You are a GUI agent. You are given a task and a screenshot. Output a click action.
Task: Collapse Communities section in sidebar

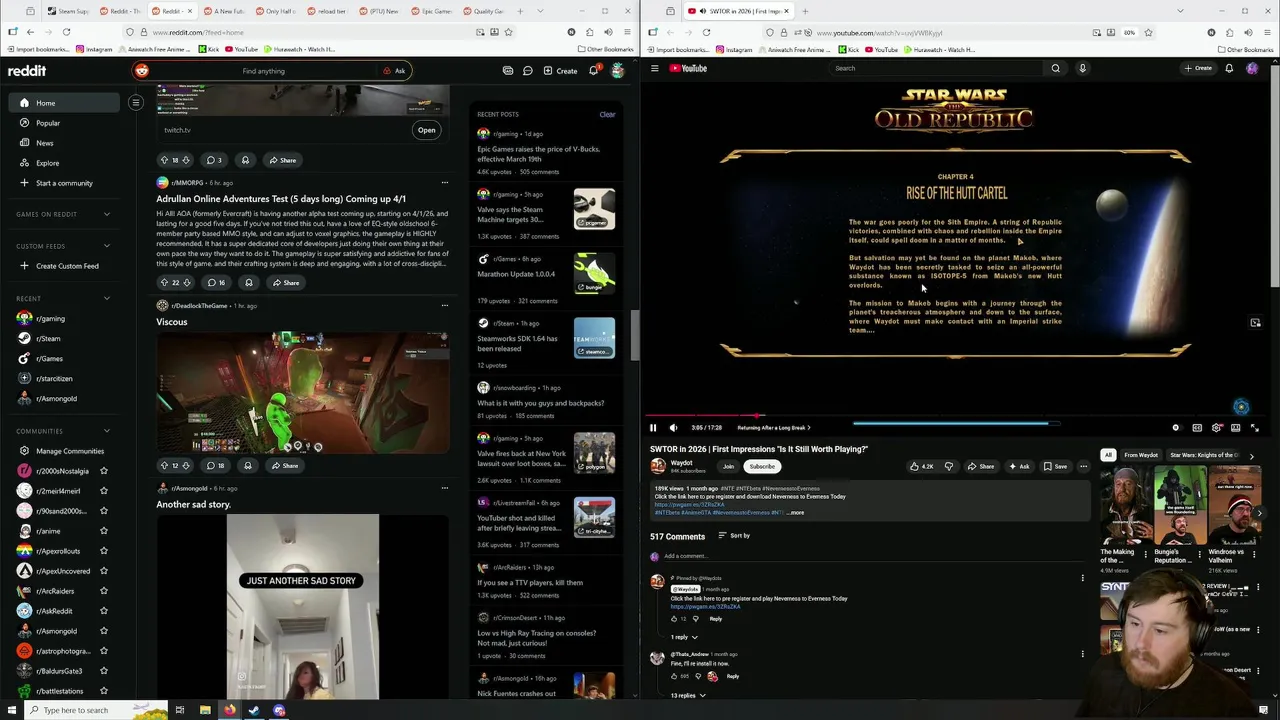tap(107, 431)
